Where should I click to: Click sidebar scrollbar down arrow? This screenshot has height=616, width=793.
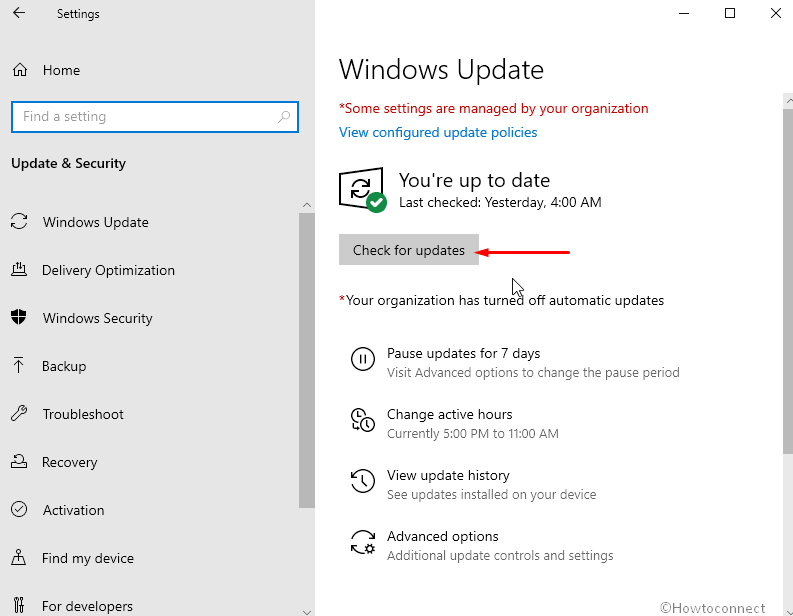point(306,611)
